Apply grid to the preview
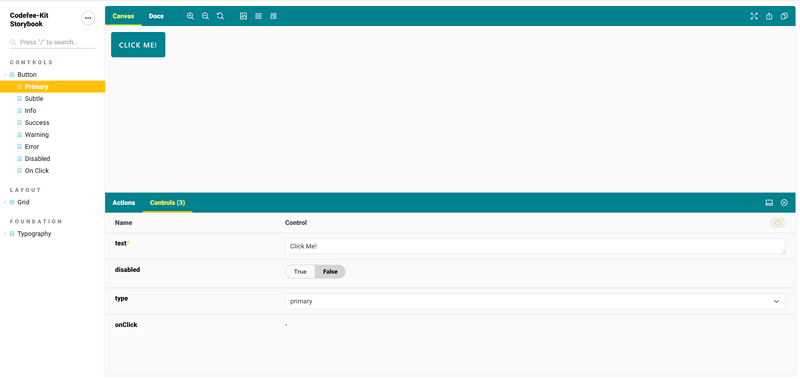The width and height of the screenshot is (800, 379). click(258, 16)
